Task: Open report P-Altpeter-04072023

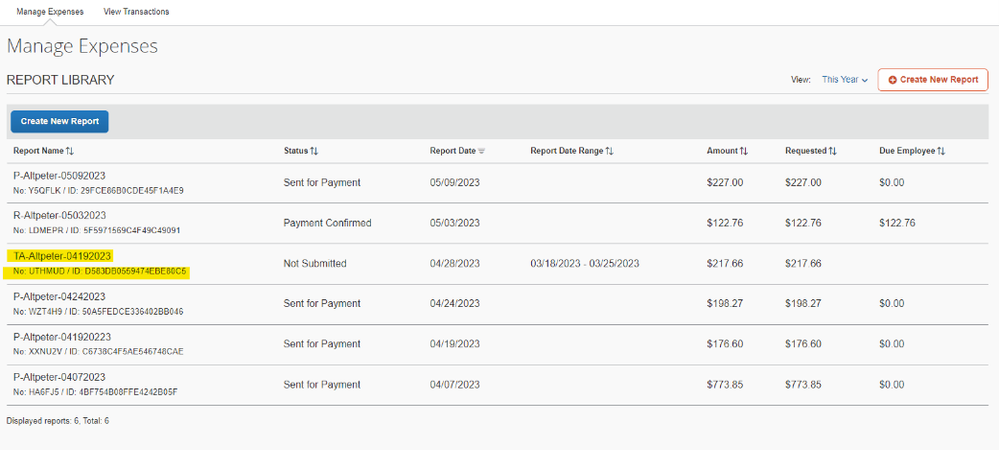Action: coord(59,377)
